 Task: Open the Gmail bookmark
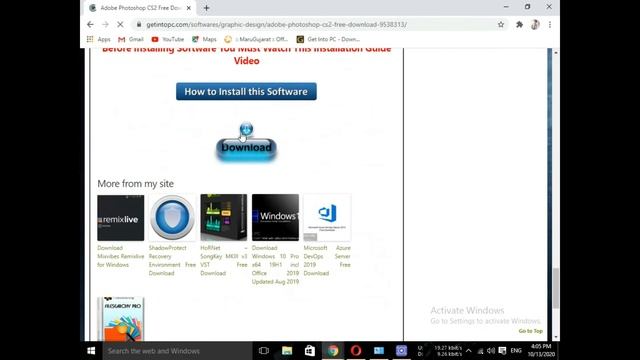(131, 39)
